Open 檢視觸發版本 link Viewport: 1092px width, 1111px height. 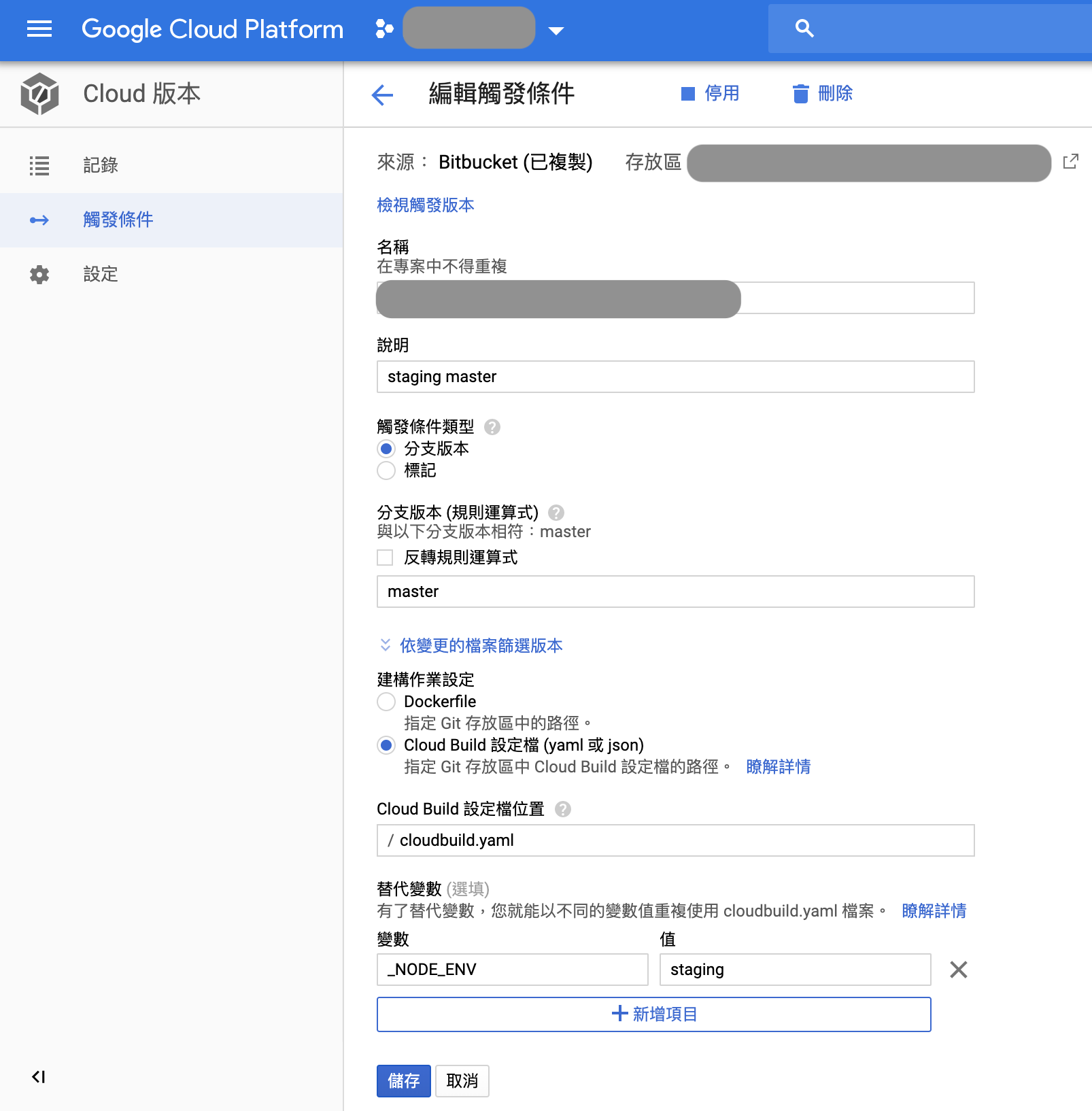coord(426,205)
